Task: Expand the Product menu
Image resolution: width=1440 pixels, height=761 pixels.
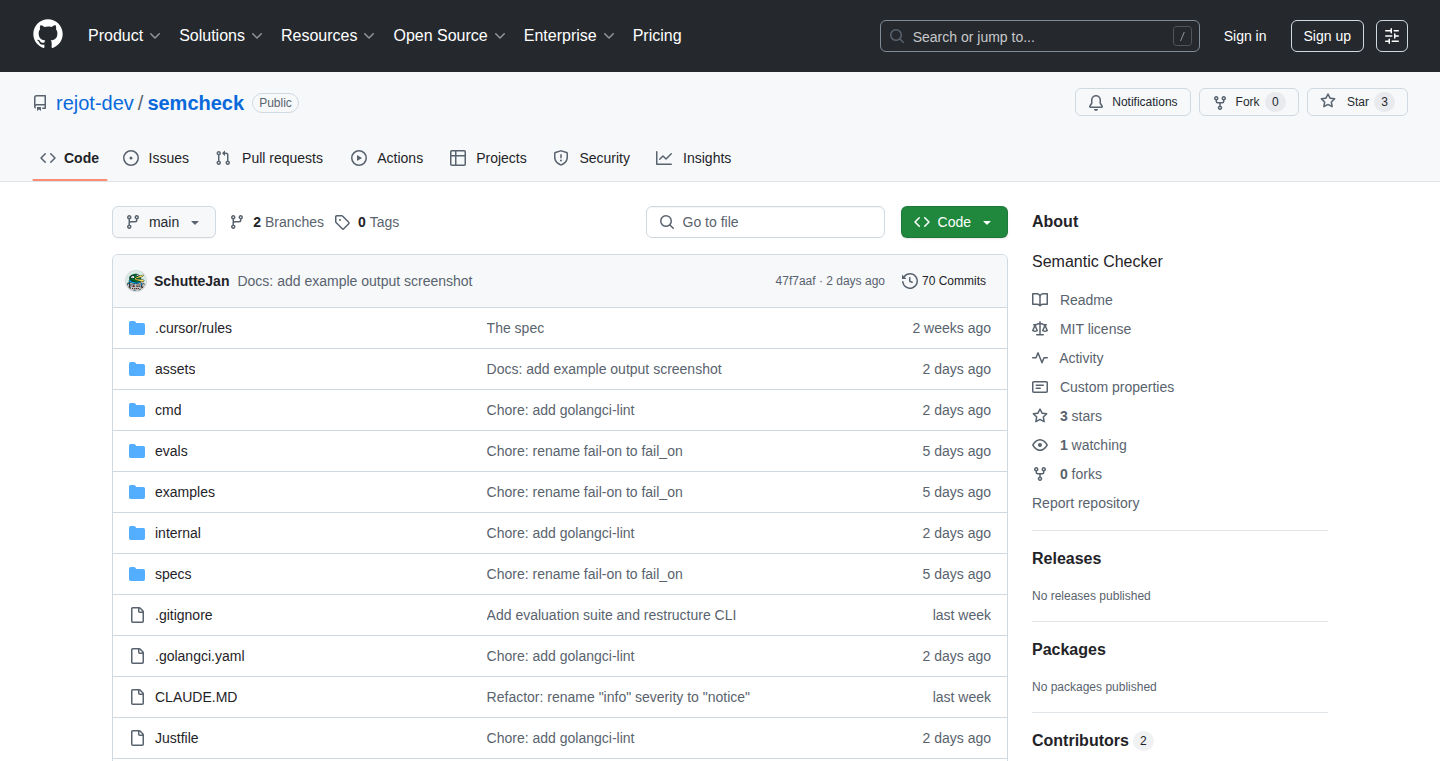Action: [x=124, y=35]
